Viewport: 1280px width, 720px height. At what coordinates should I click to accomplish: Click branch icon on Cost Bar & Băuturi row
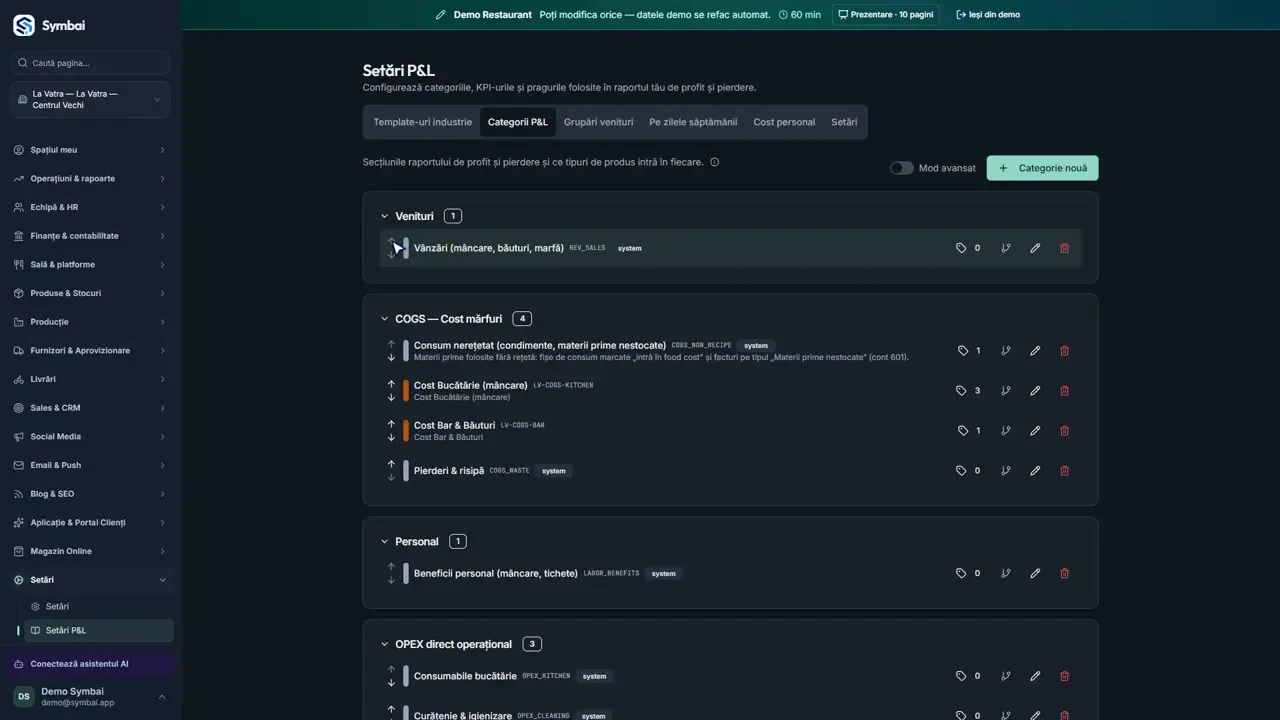1006,431
